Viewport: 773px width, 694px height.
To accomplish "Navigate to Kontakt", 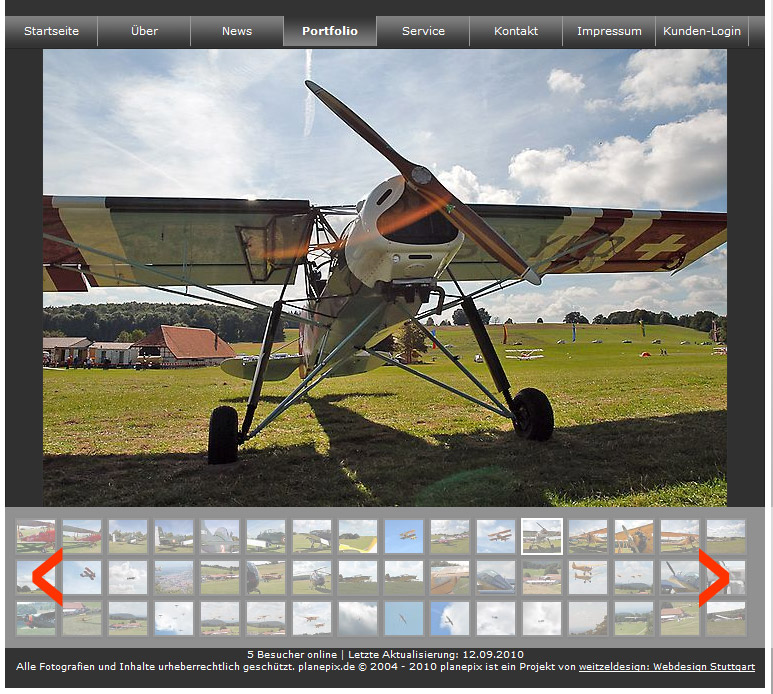I will (516, 31).
